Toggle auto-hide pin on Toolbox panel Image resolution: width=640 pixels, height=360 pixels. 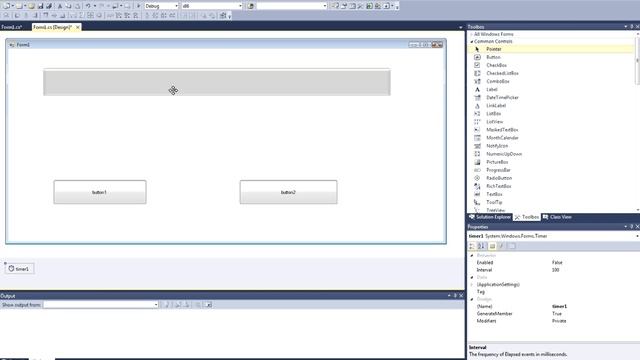(631, 27)
